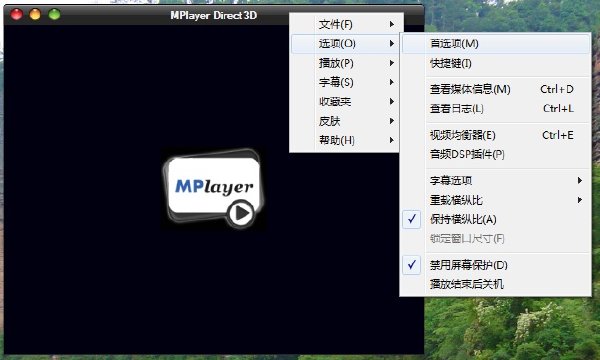
Task: Expand the 文件(F) submenu
Action: point(344,24)
